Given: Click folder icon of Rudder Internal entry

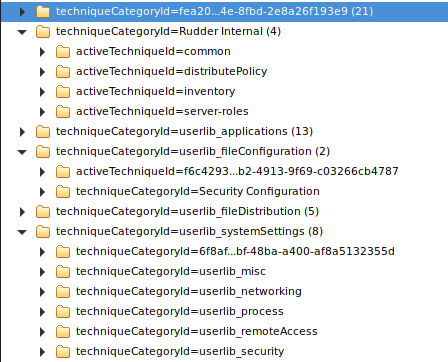Looking at the screenshot, I should (x=43, y=32).
